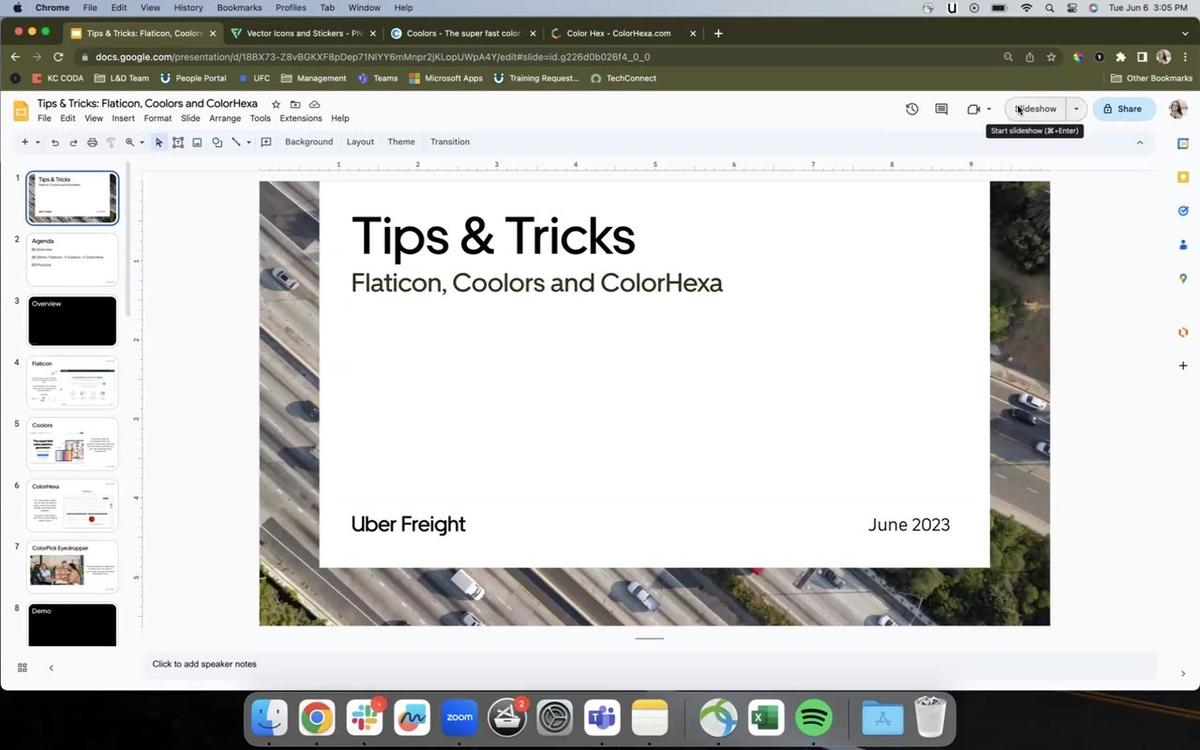Image resolution: width=1200 pixels, height=750 pixels.
Task: Select the Line tool
Action: point(236,142)
